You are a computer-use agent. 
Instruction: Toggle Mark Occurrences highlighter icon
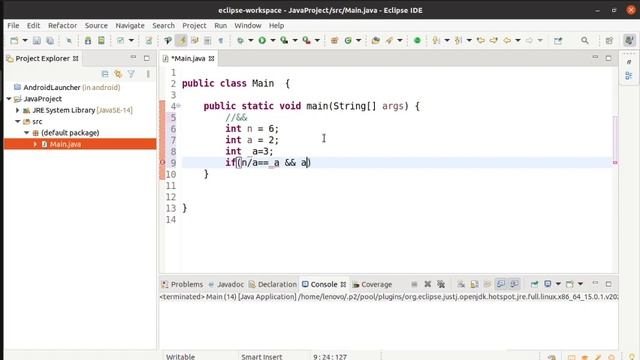click(181, 40)
